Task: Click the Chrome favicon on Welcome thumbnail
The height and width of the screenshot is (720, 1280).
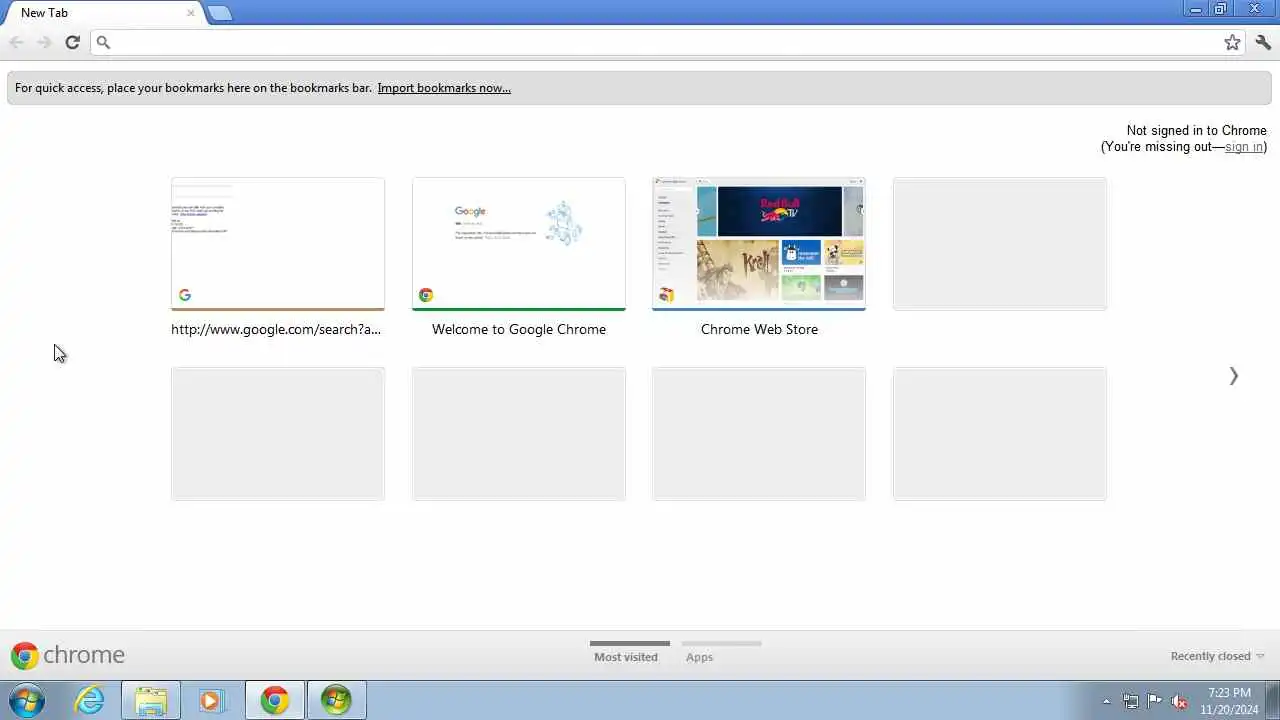Action: (426, 295)
